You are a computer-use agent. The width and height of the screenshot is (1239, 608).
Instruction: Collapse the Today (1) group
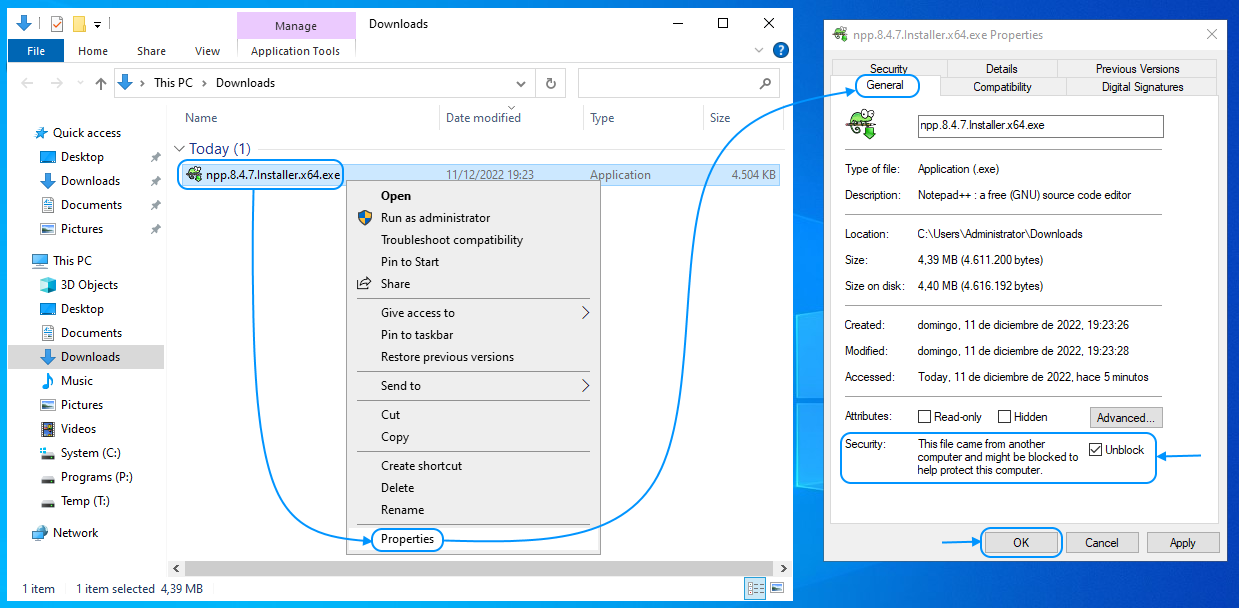tap(180, 149)
